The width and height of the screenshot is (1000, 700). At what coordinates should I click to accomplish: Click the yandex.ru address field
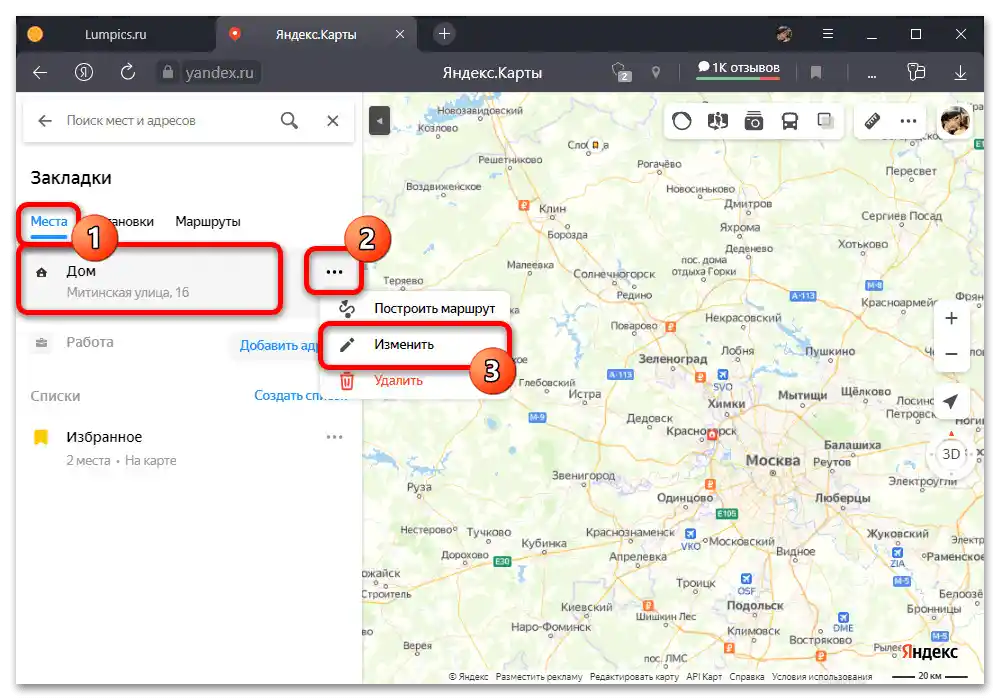(x=219, y=73)
